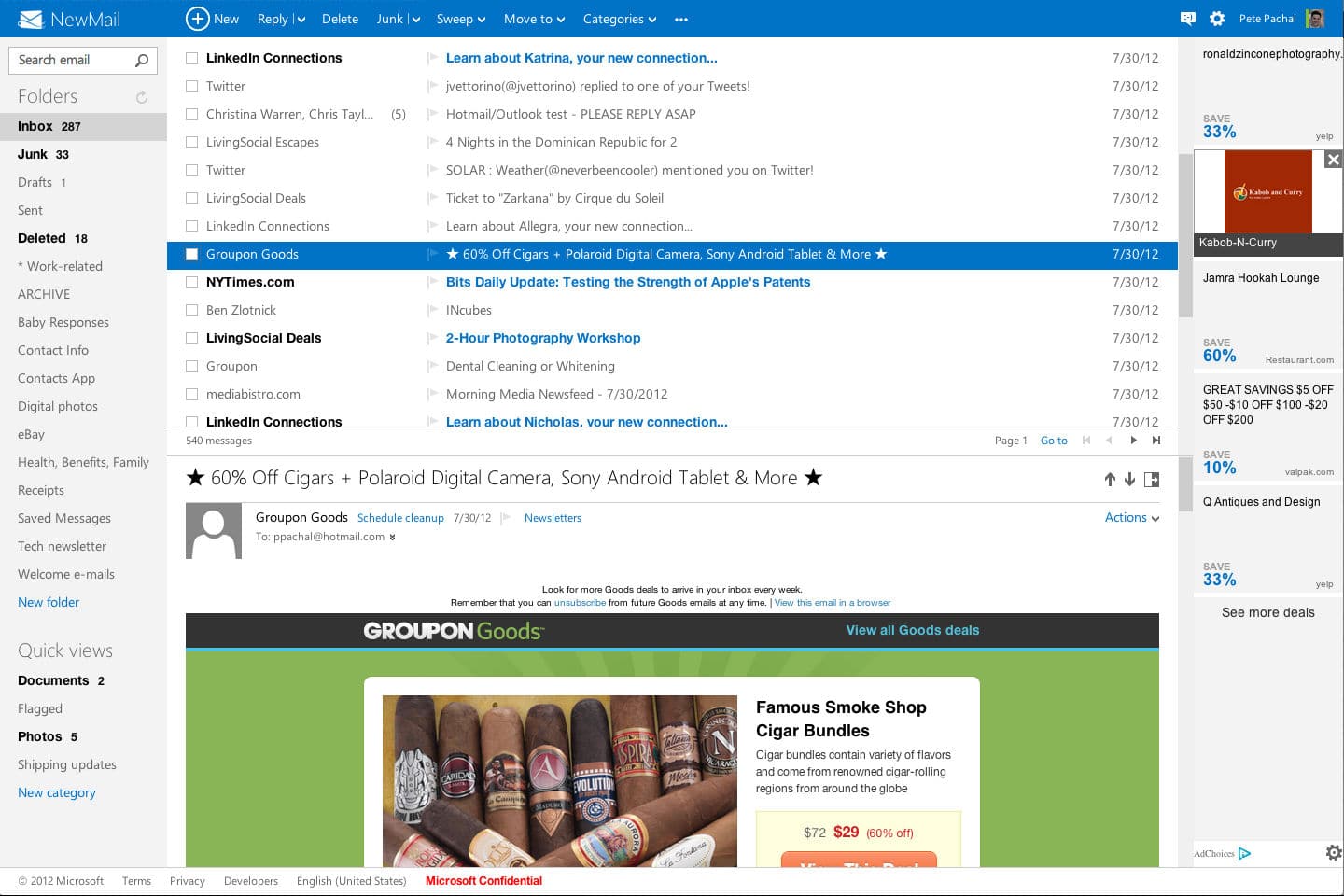
Task: Compose a message with the New plus icon
Action: (x=197, y=19)
